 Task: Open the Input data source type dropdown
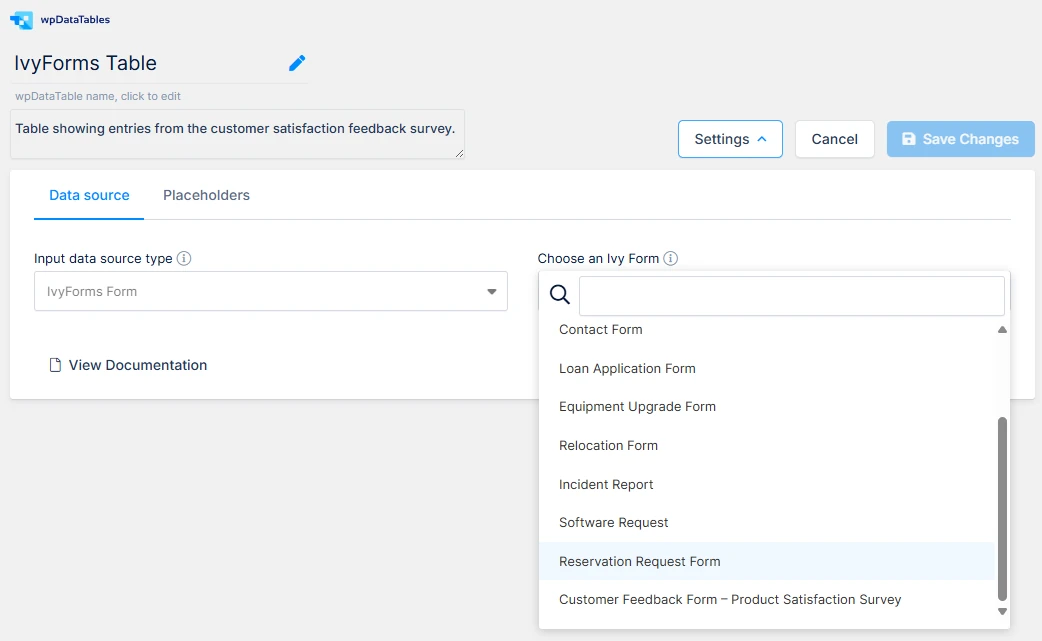tap(270, 291)
